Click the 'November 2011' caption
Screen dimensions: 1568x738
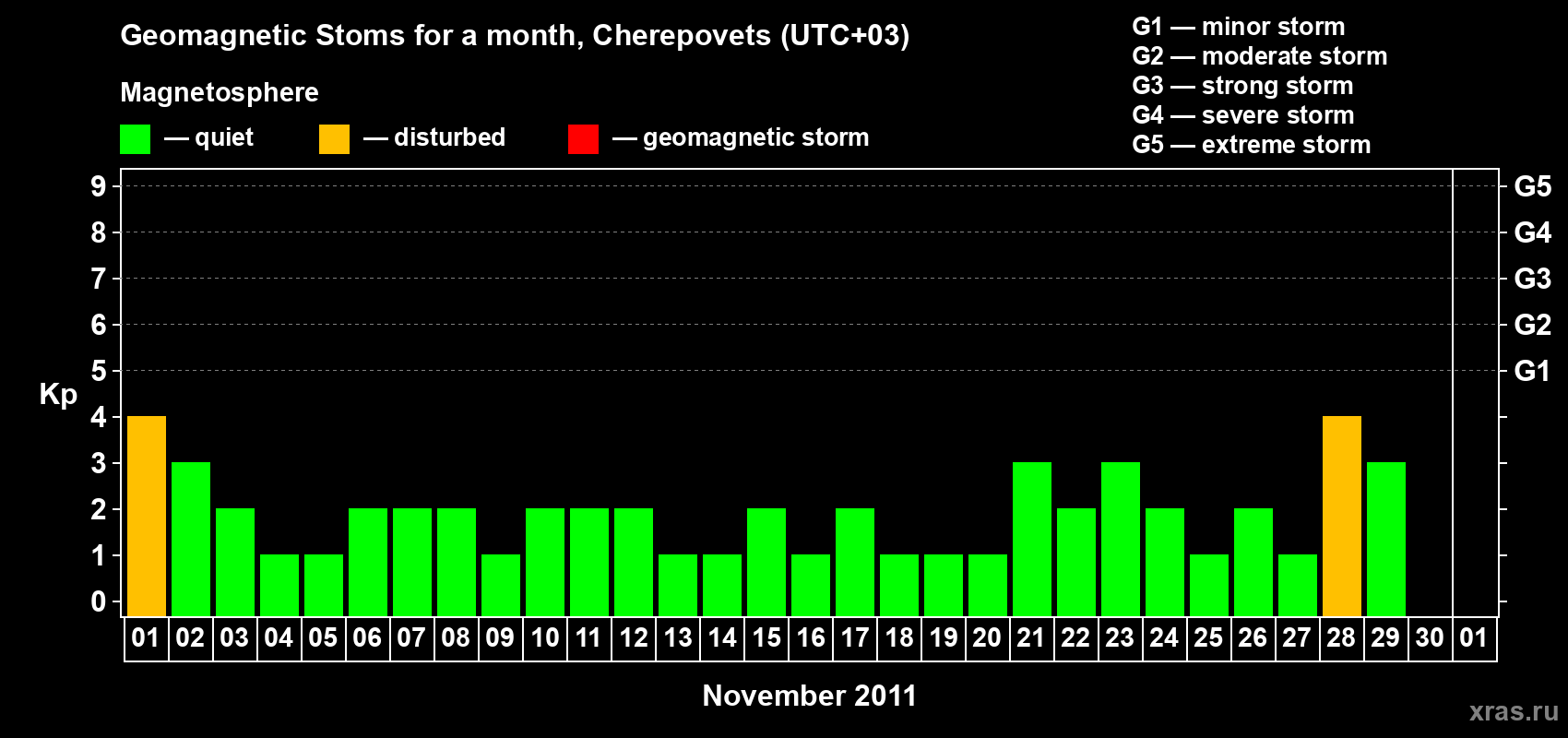coord(810,696)
